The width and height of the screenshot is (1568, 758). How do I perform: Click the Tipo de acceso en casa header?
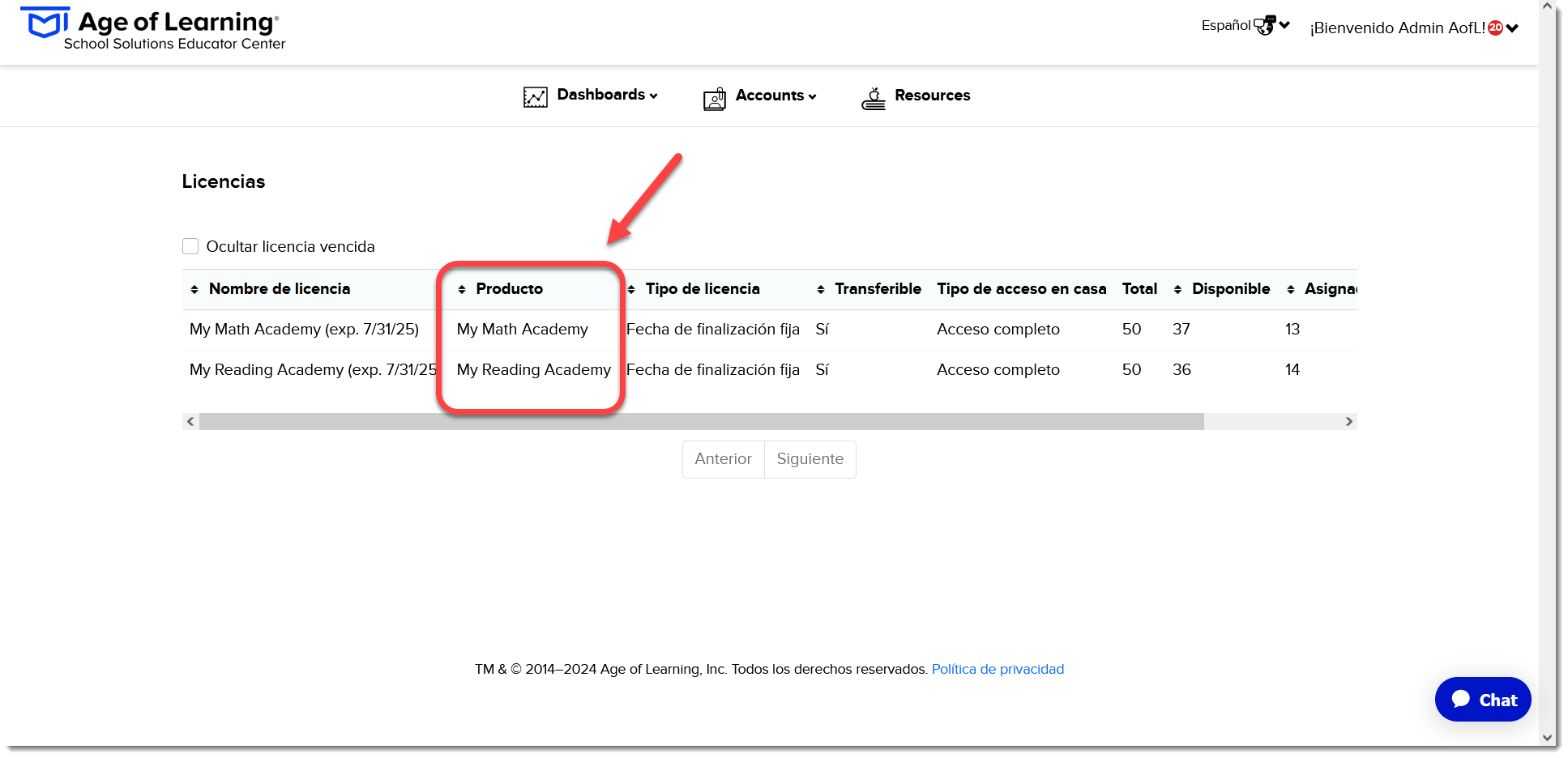[x=1022, y=289]
